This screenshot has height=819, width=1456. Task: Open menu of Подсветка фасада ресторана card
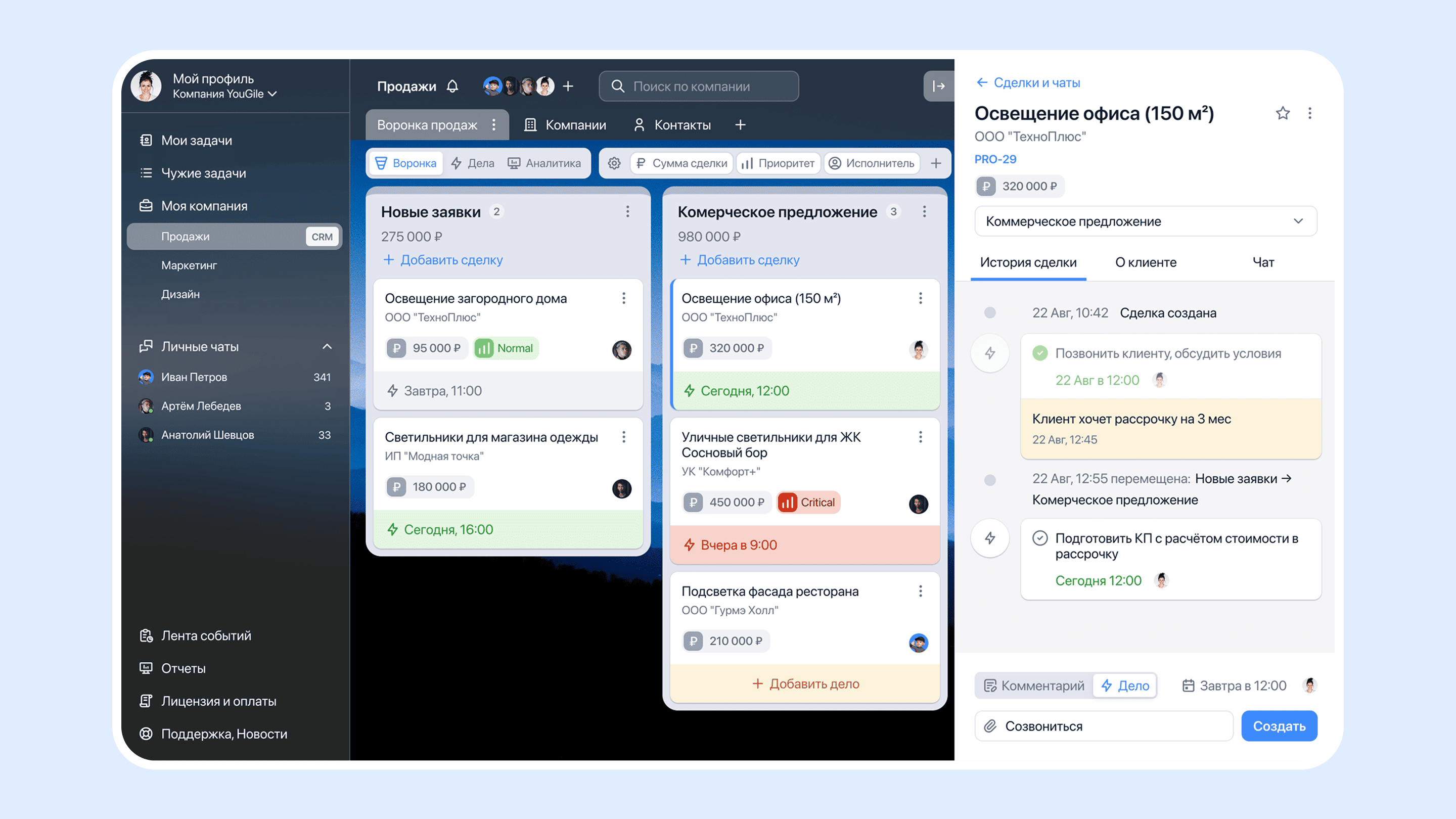tap(920, 591)
